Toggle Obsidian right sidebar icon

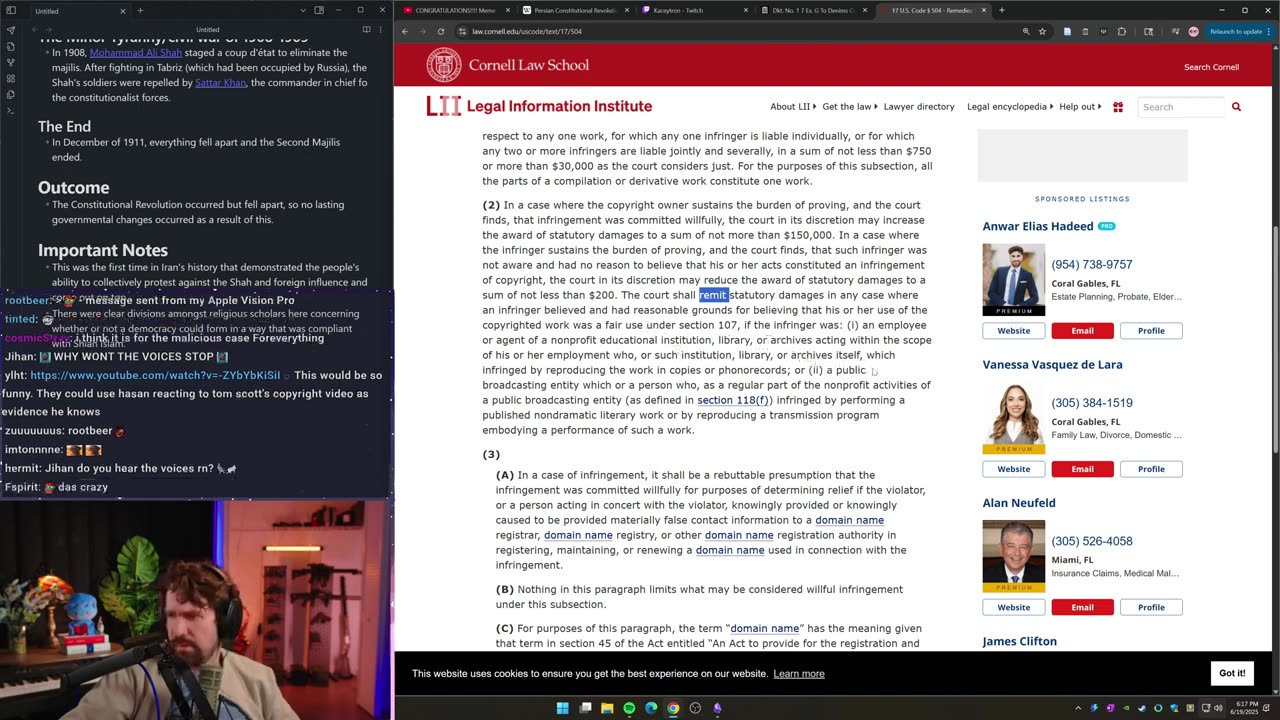coord(319,10)
